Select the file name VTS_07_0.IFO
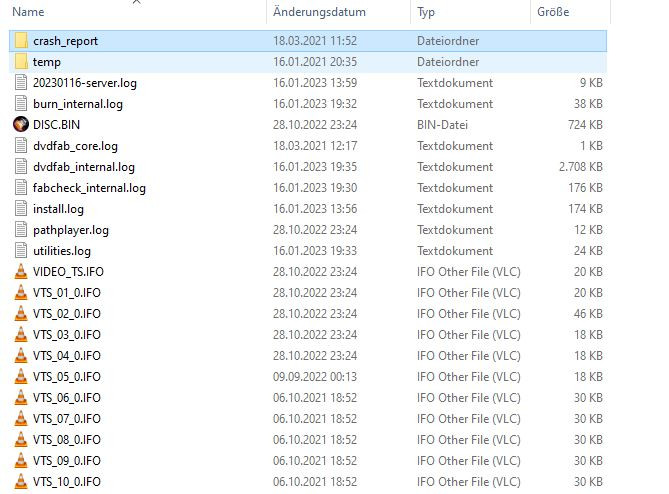Image resolution: width=669 pixels, height=494 pixels. coord(67,419)
